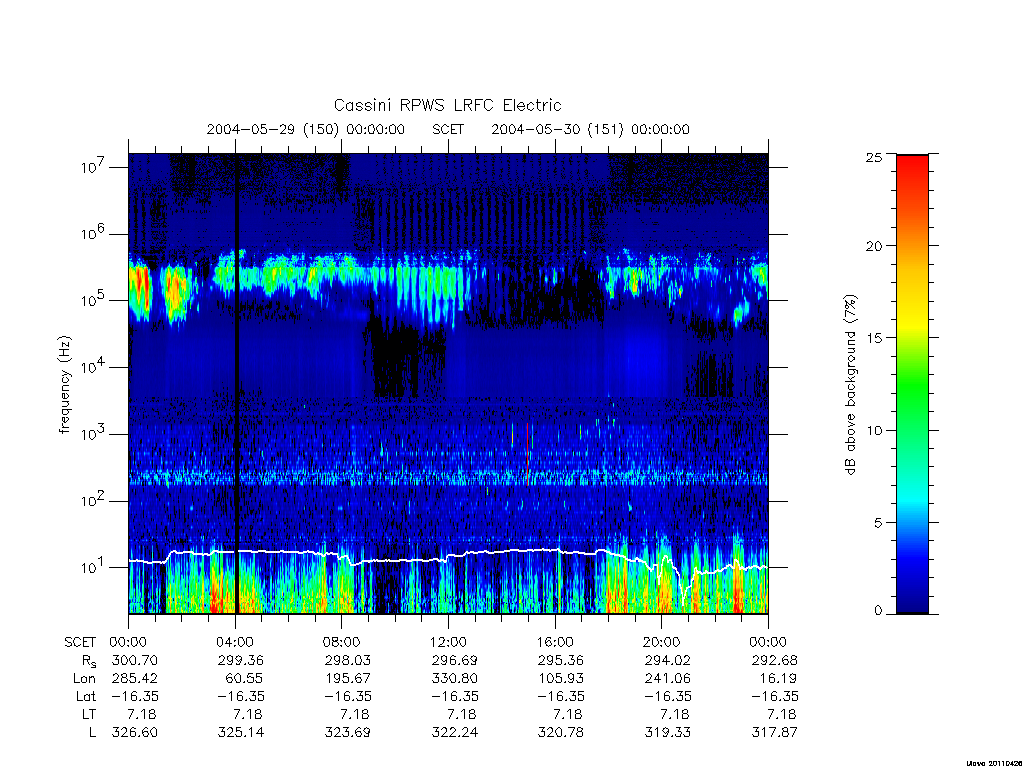Image resolution: width=1024 pixels, height=768 pixels.
Task: Click the L value '317.87'
Action: [x=775, y=732]
